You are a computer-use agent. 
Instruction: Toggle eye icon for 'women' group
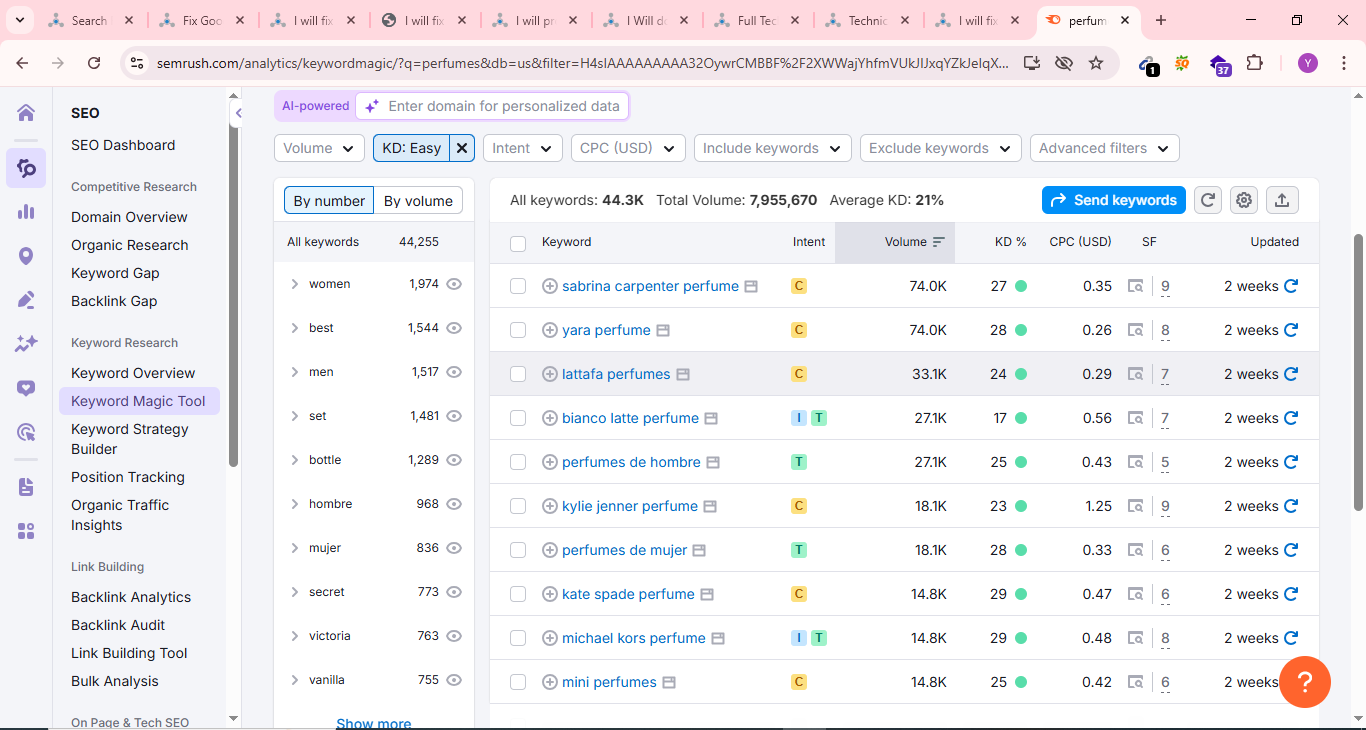pyautogui.click(x=454, y=284)
